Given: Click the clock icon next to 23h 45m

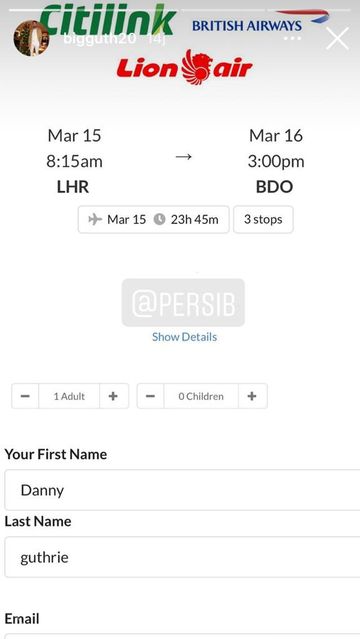Looking at the screenshot, I should [x=159, y=220].
